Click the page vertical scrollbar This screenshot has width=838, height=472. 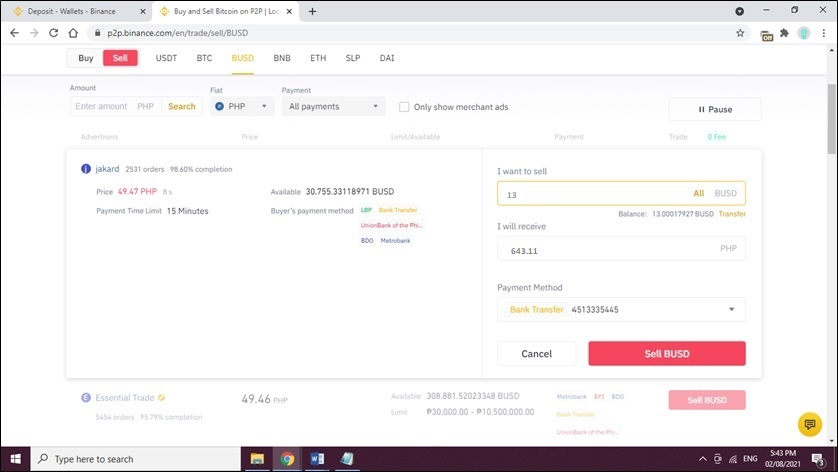(x=831, y=119)
